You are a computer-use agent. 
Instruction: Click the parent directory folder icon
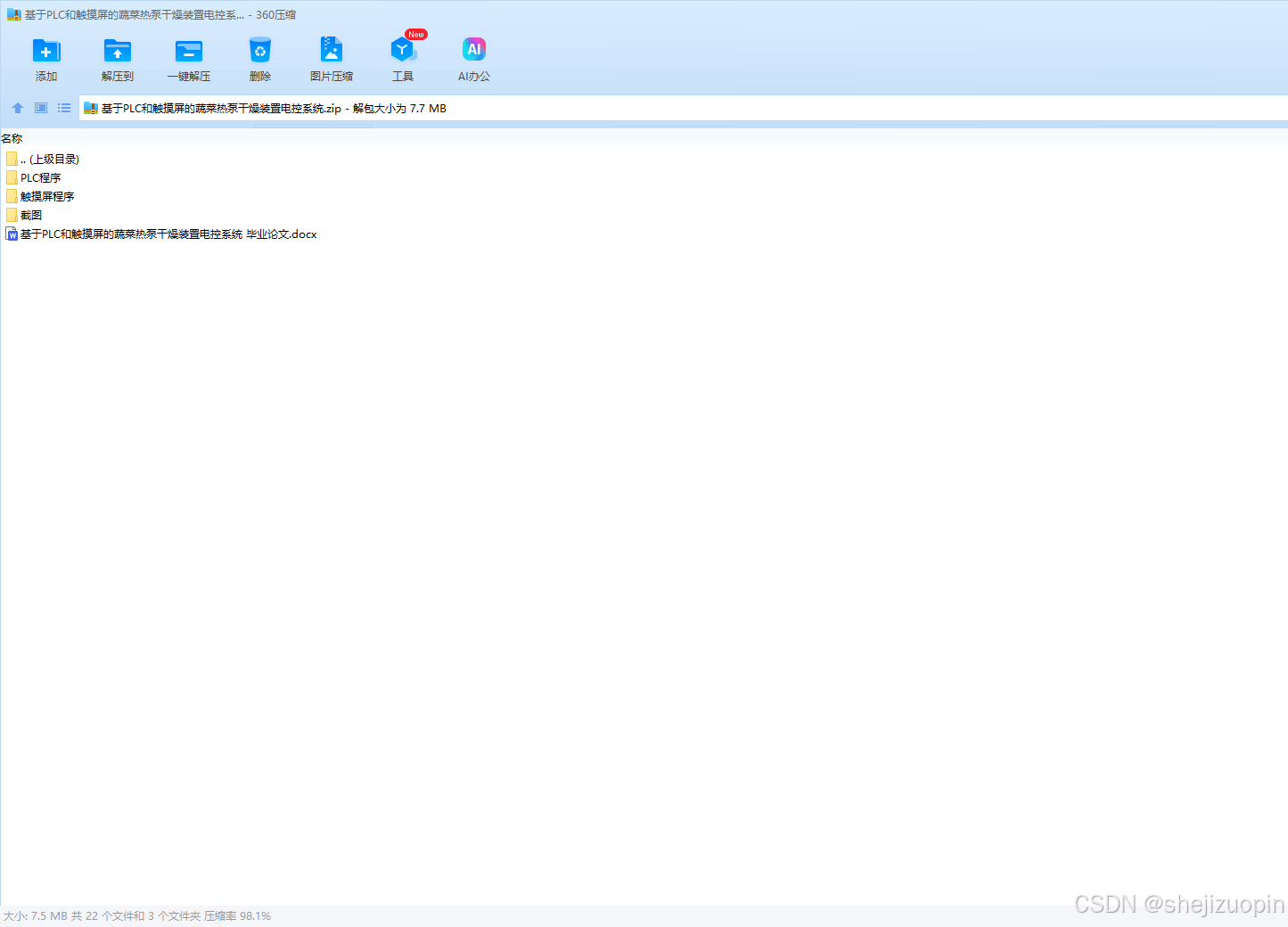[12, 159]
